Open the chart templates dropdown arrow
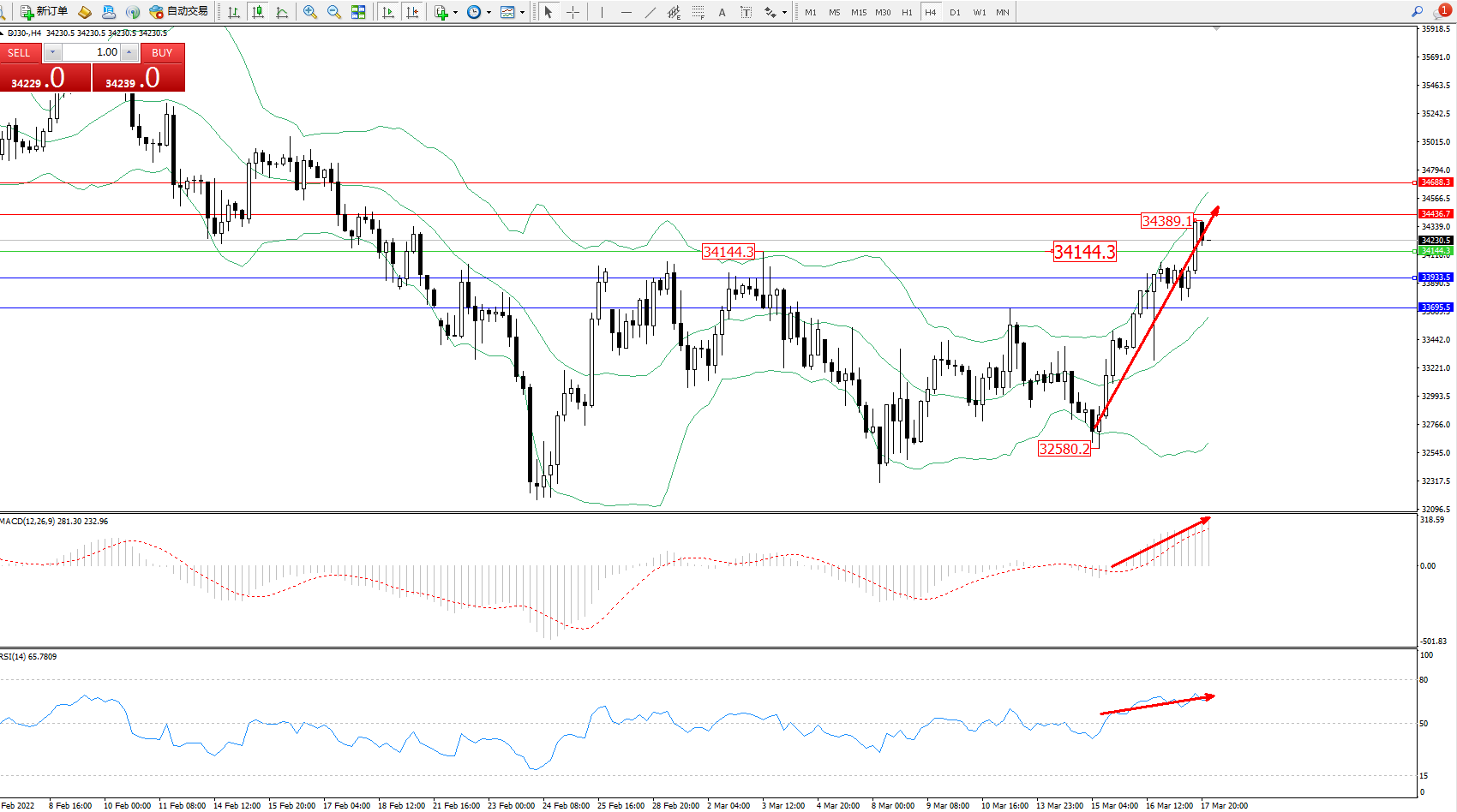This screenshot has height=812, width=1457. [x=522, y=13]
